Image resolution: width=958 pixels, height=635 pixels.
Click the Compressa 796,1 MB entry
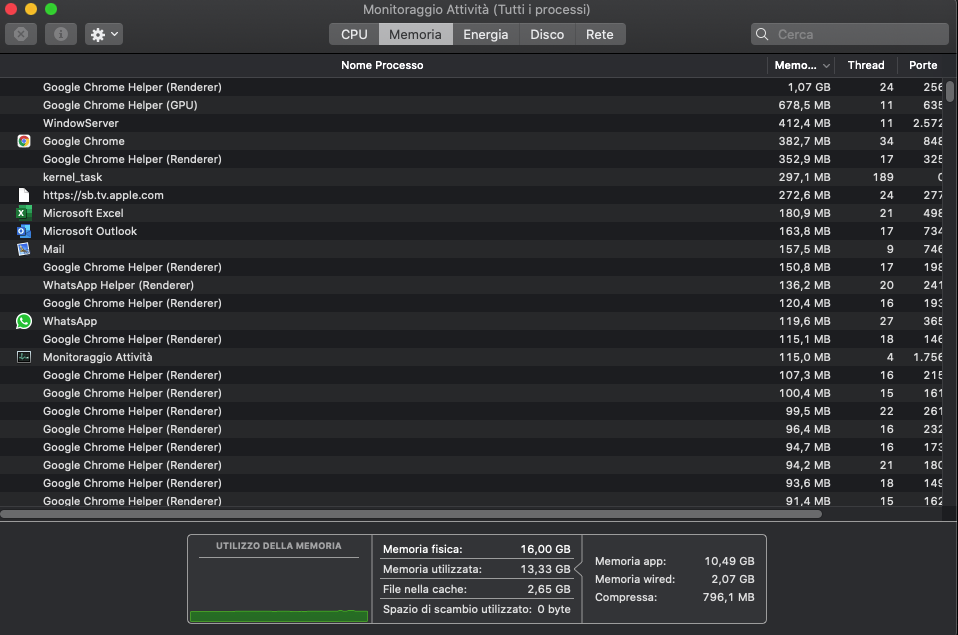pos(675,597)
